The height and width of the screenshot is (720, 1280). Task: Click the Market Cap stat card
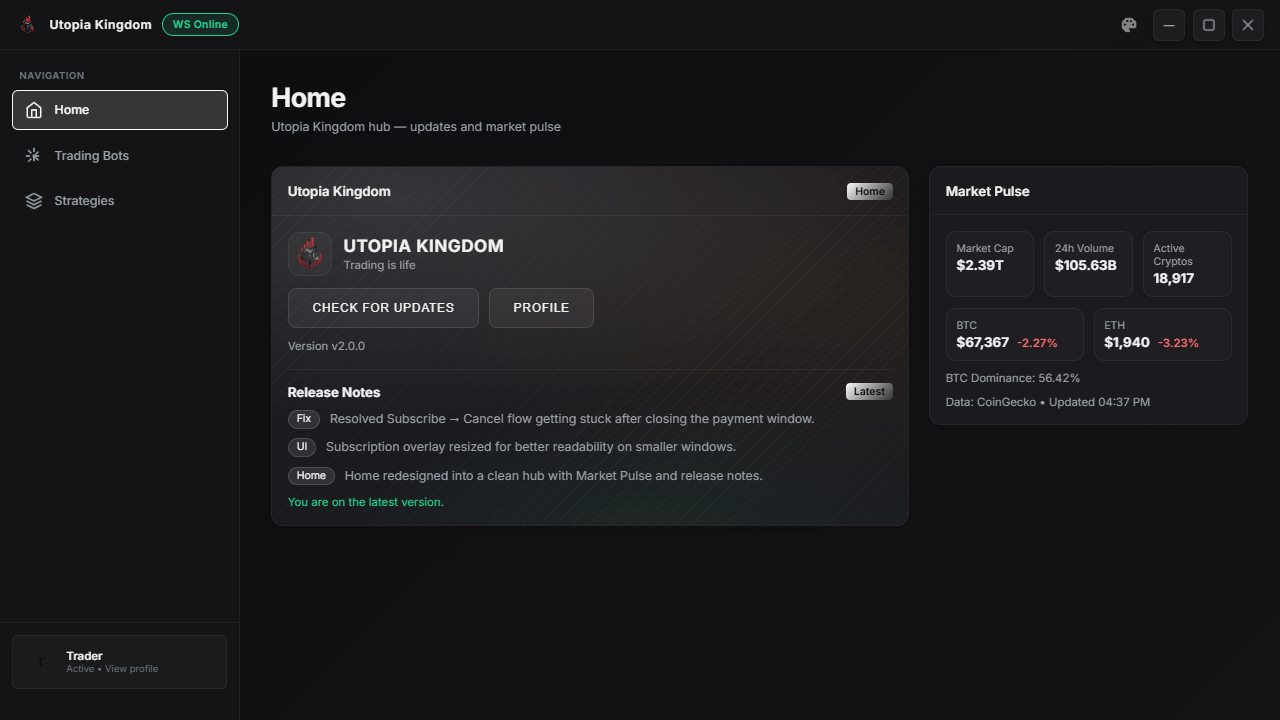[x=989, y=264]
